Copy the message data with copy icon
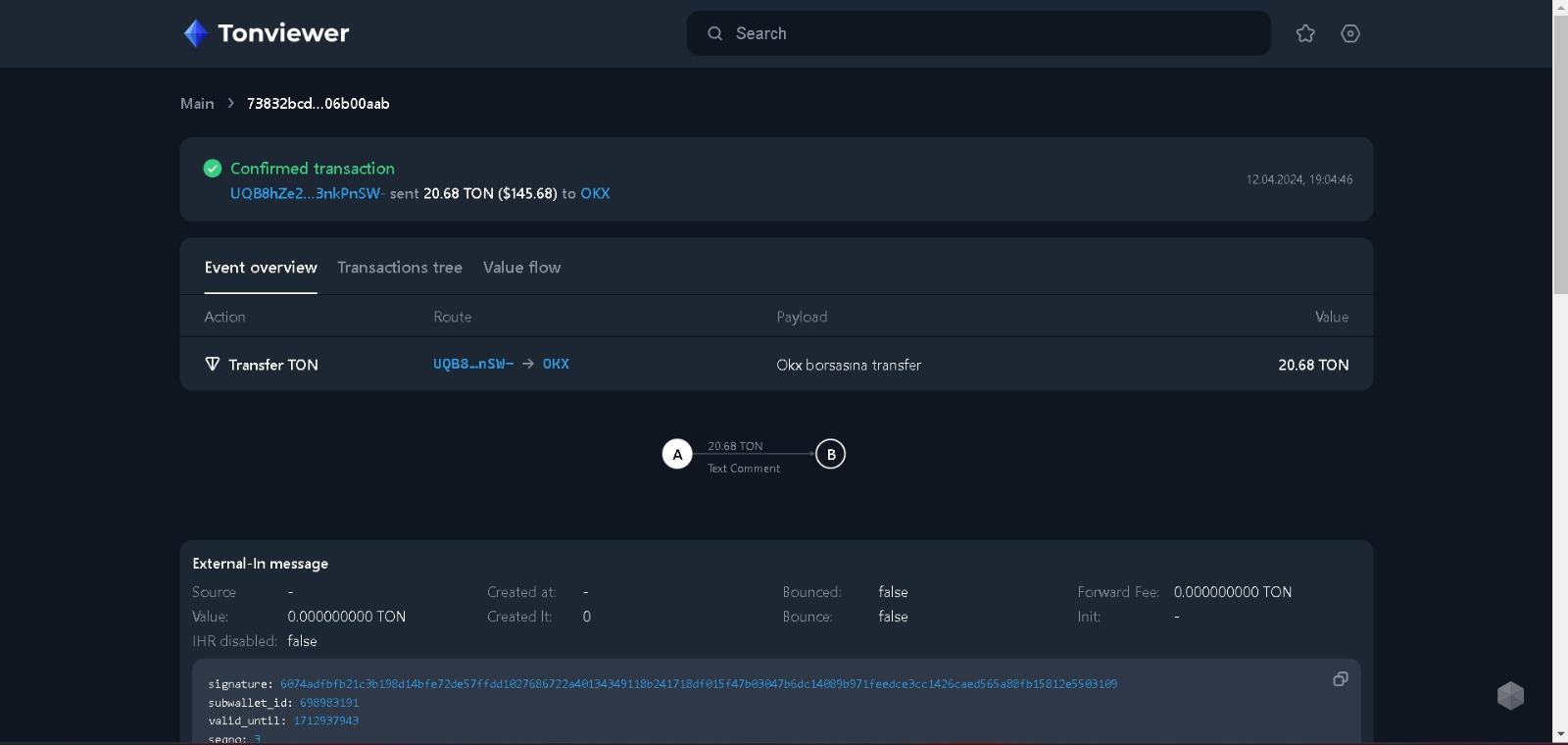1568x745 pixels. pyautogui.click(x=1341, y=679)
